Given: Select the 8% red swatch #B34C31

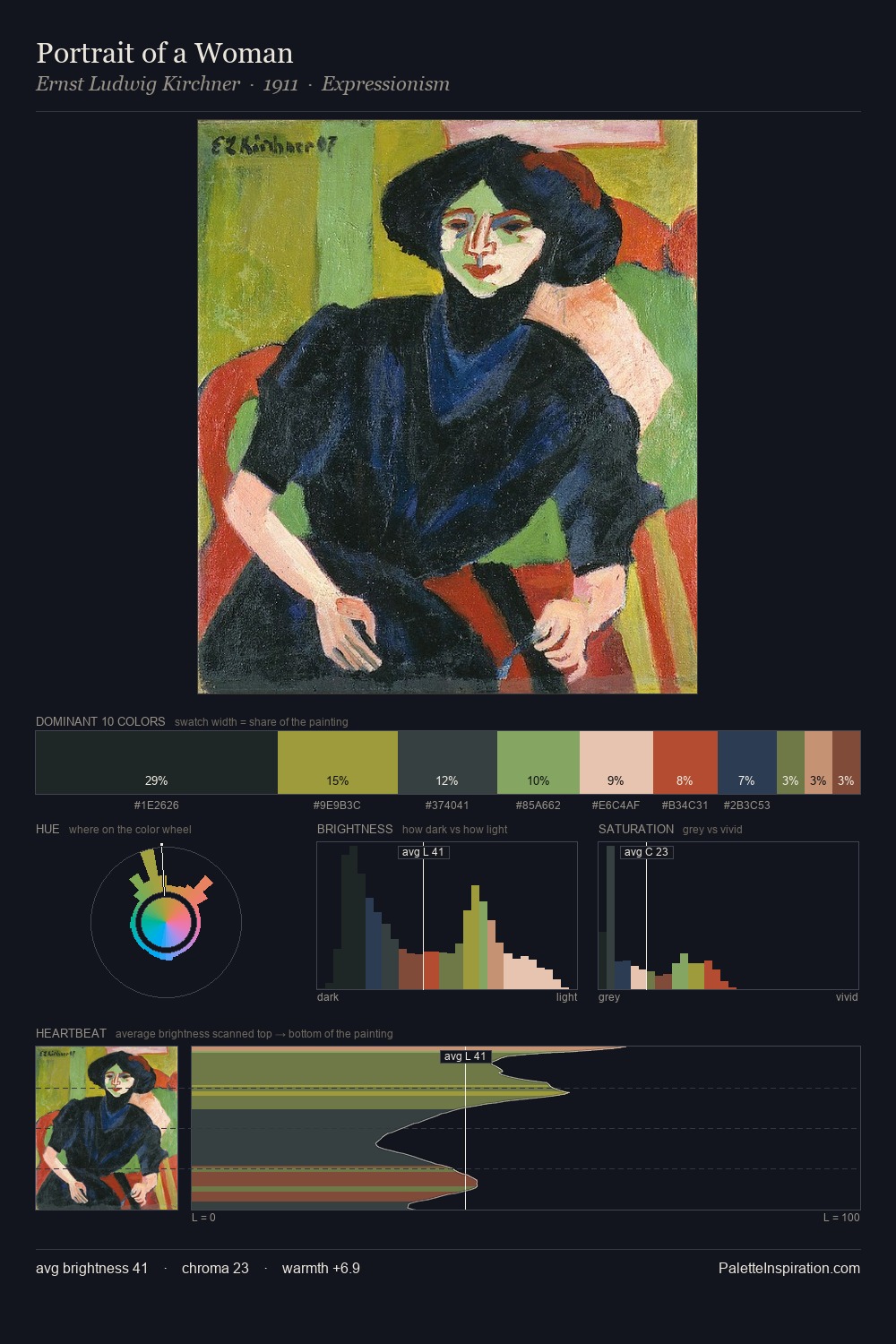Looking at the screenshot, I should (x=685, y=762).
